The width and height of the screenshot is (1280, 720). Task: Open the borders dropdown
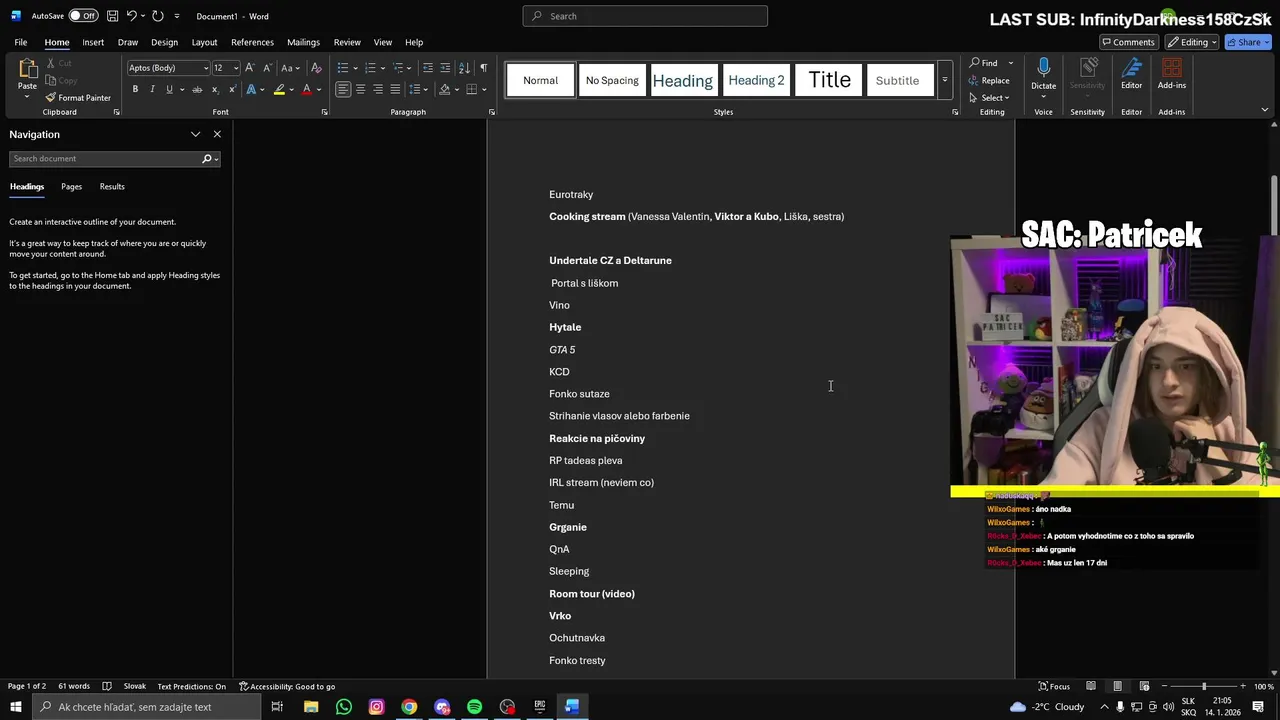pyautogui.click(x=484, y=89)
